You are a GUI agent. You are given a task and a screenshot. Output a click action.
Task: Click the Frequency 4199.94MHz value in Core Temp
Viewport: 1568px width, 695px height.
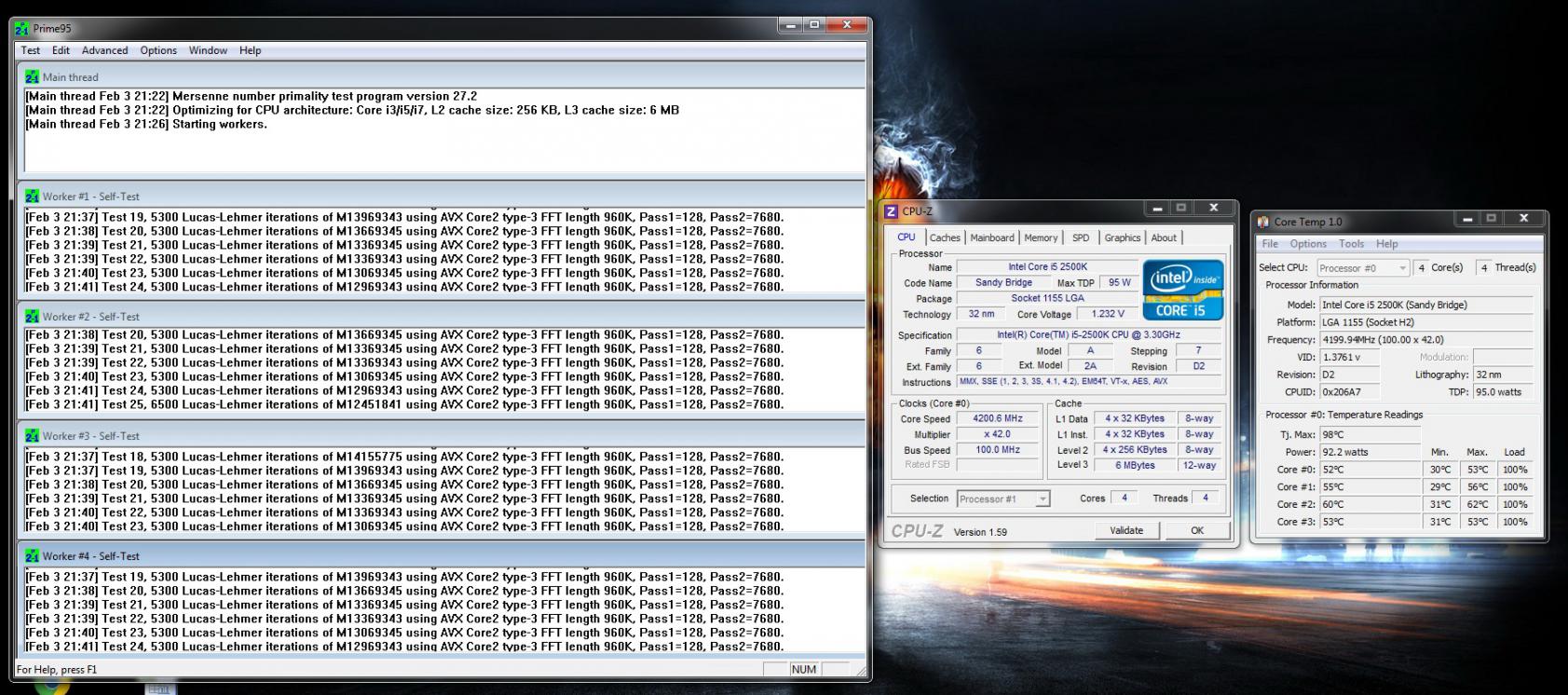click(1426, 340)
